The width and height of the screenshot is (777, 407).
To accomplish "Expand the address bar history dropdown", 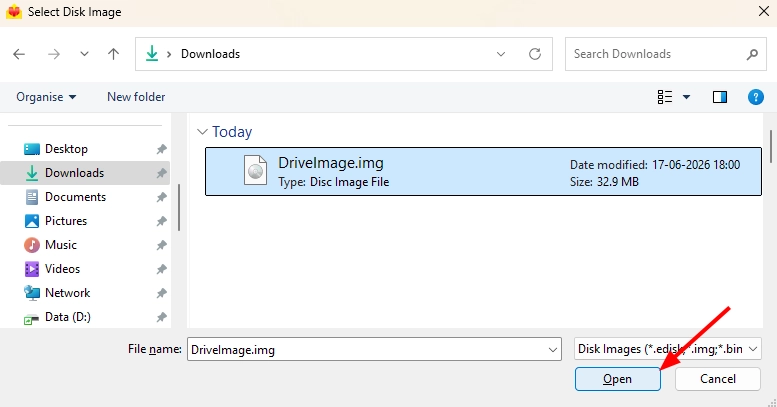I will tap(501, 54).
